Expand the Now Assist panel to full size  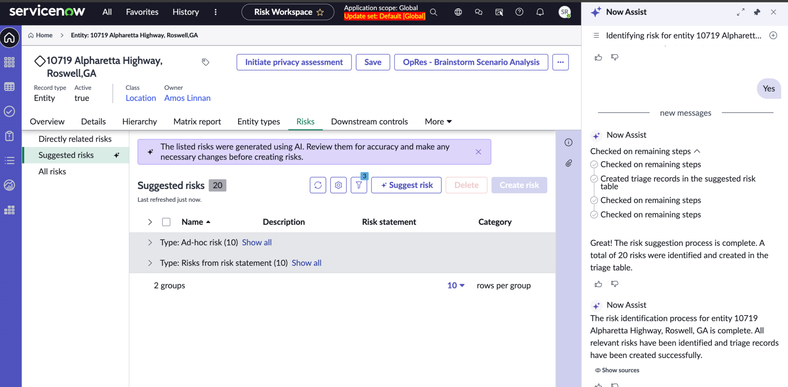coord(740,12)
